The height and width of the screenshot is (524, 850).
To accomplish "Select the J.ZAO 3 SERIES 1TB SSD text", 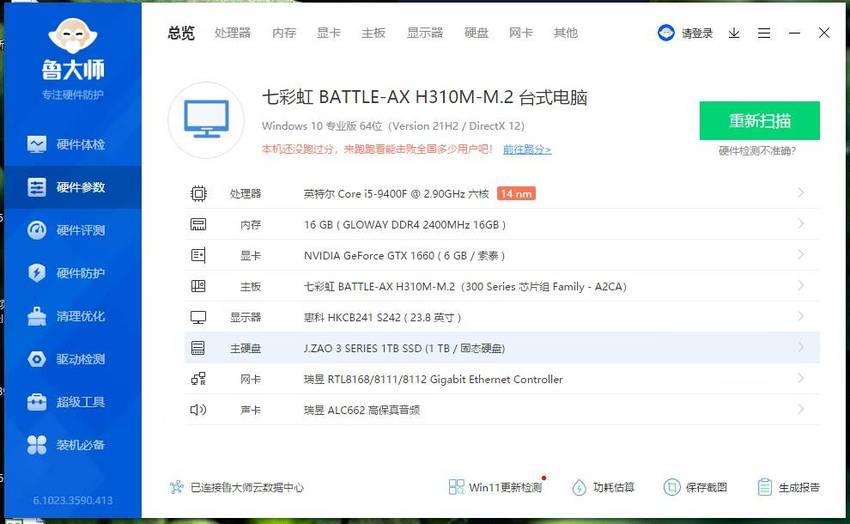I will (404, 348).
